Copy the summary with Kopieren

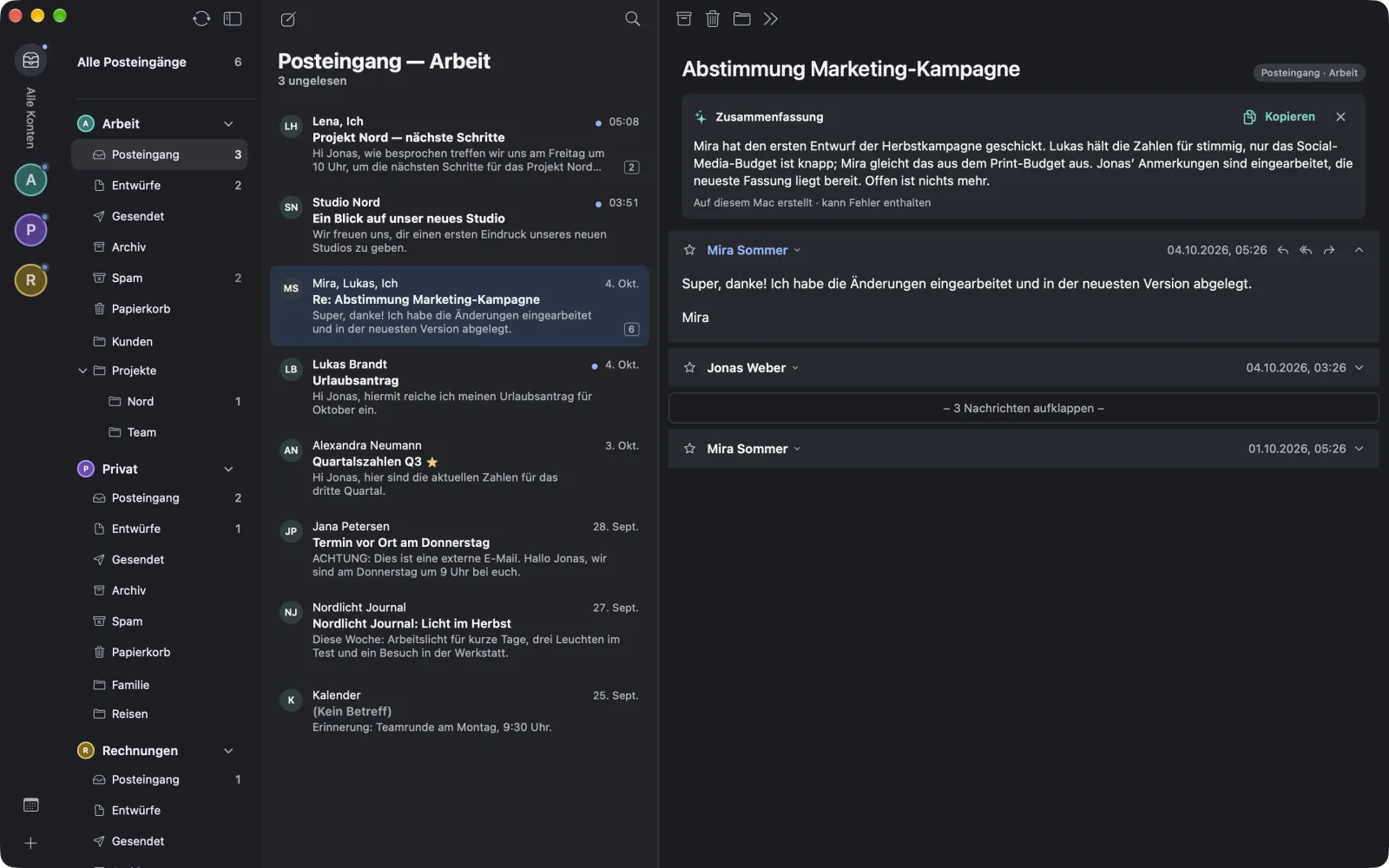click(1279, 116)
